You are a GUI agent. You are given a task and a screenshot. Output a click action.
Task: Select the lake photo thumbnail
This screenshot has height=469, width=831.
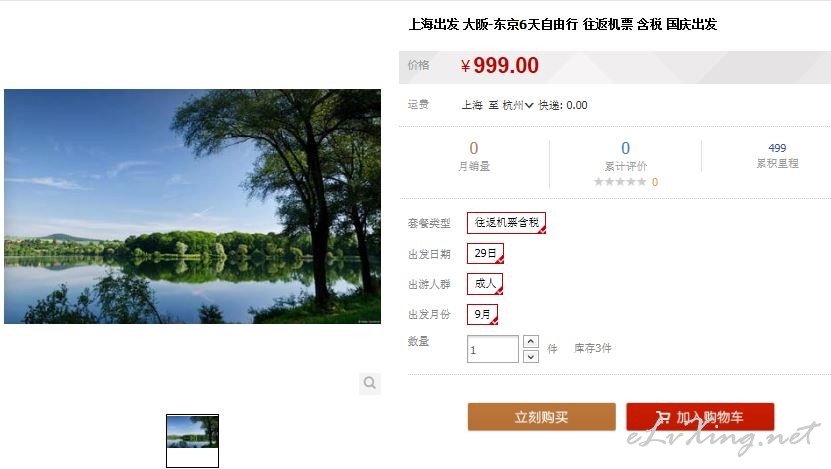tap(192, 441)
